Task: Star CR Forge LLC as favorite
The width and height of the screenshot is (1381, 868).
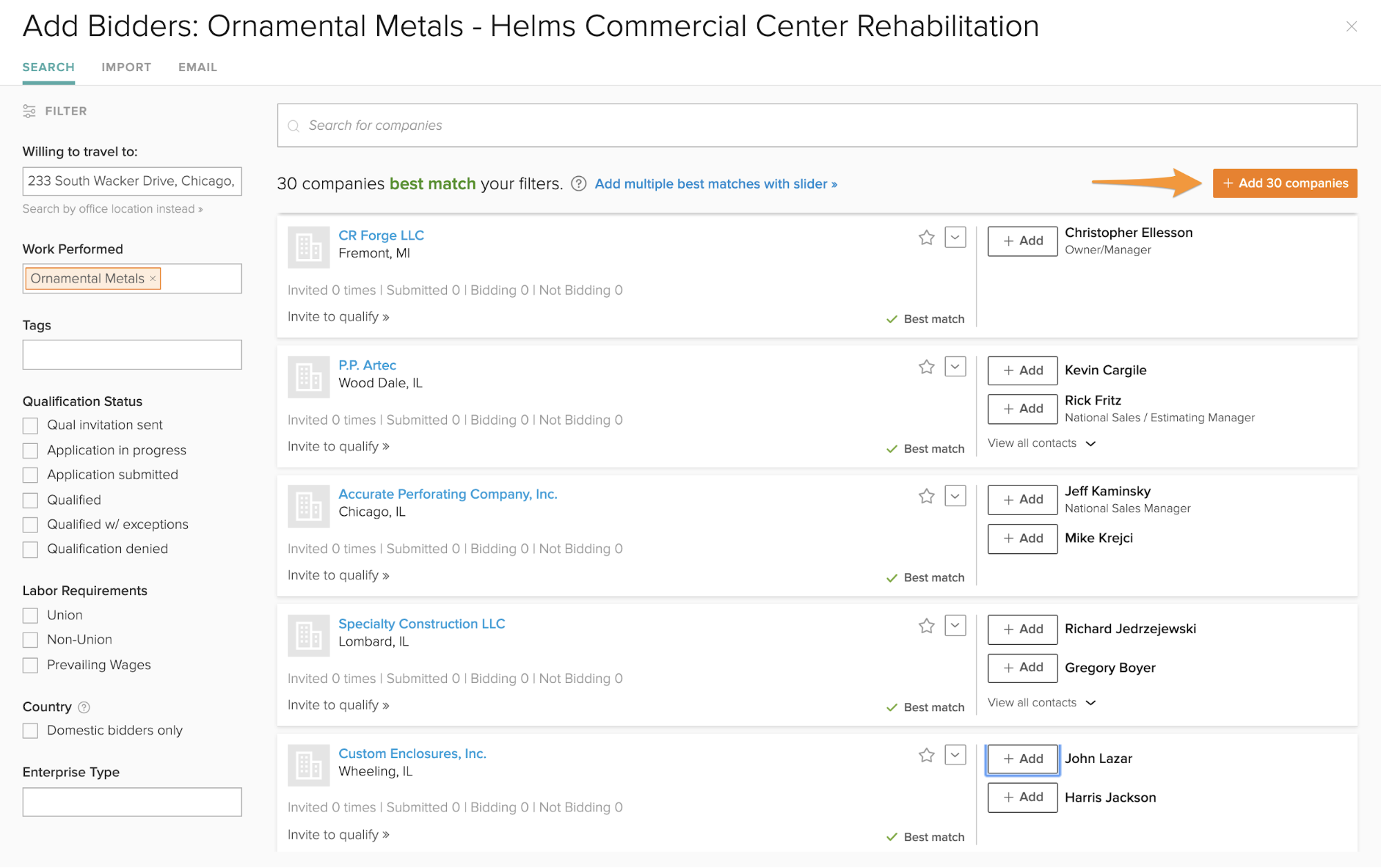Action: 926,238
